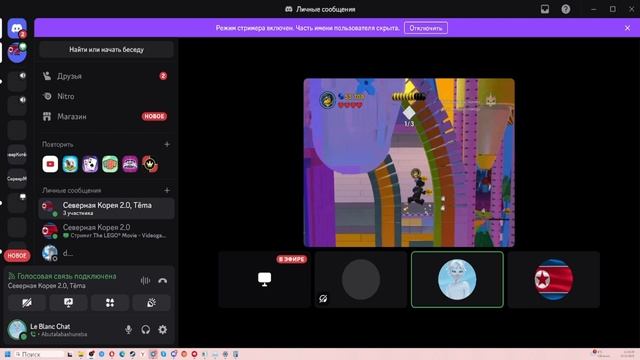Open Discord home direct messages icon
Viewport: 640px width, 360px height.
(x=17, y=28)
